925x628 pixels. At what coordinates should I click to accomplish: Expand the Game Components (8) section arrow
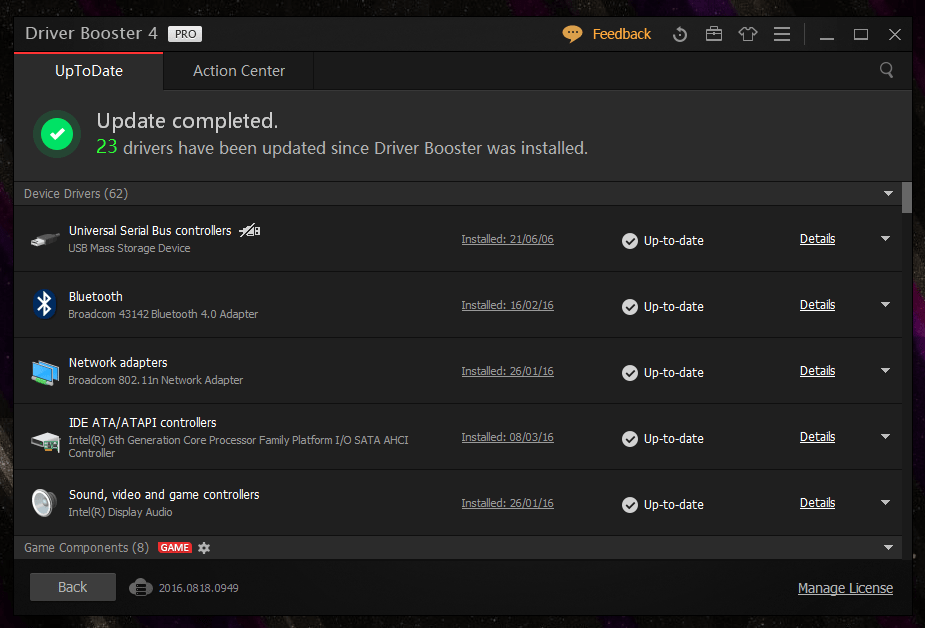888,548
